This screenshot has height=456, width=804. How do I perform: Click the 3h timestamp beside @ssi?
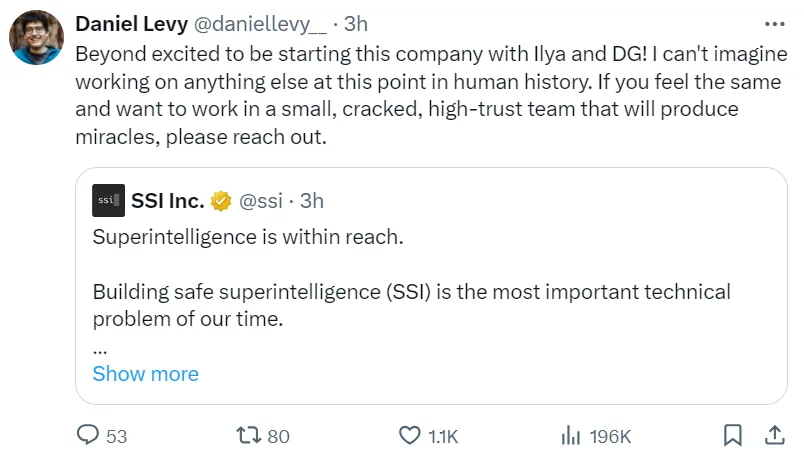point(312,201)
